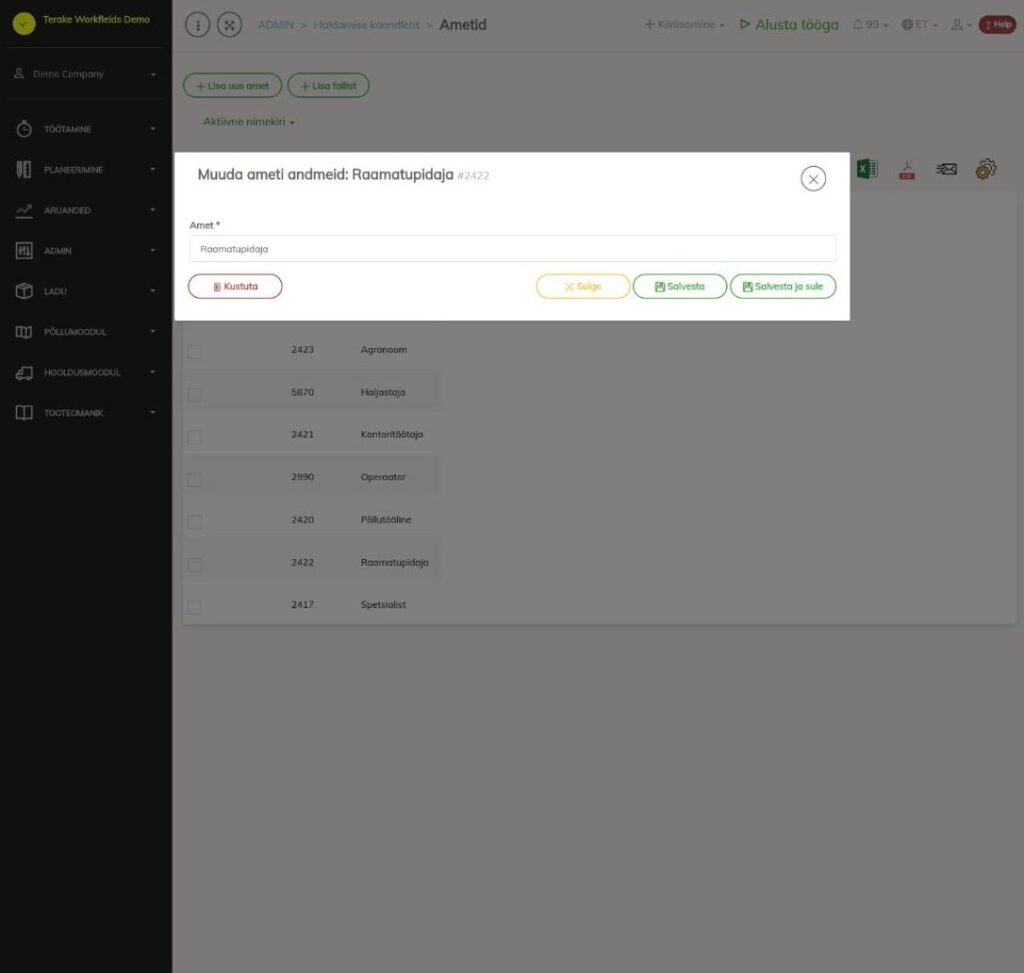This screenshot has width=1024, height=973.
Task: Click Salvesta ja sule button
Action: coord(783,287)
